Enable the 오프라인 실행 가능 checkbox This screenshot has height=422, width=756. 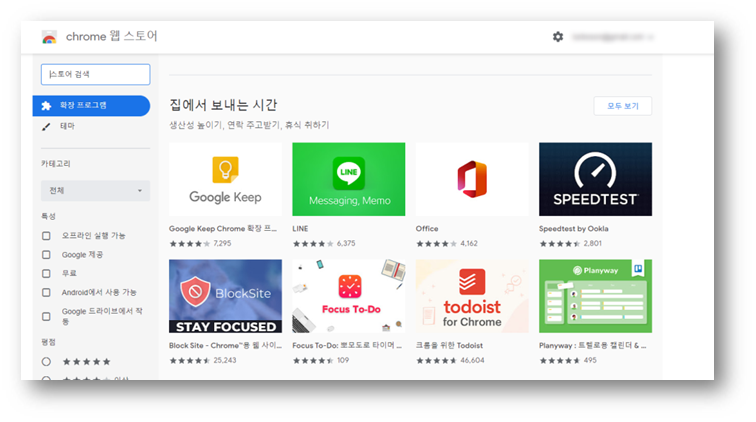pos(46,236)
